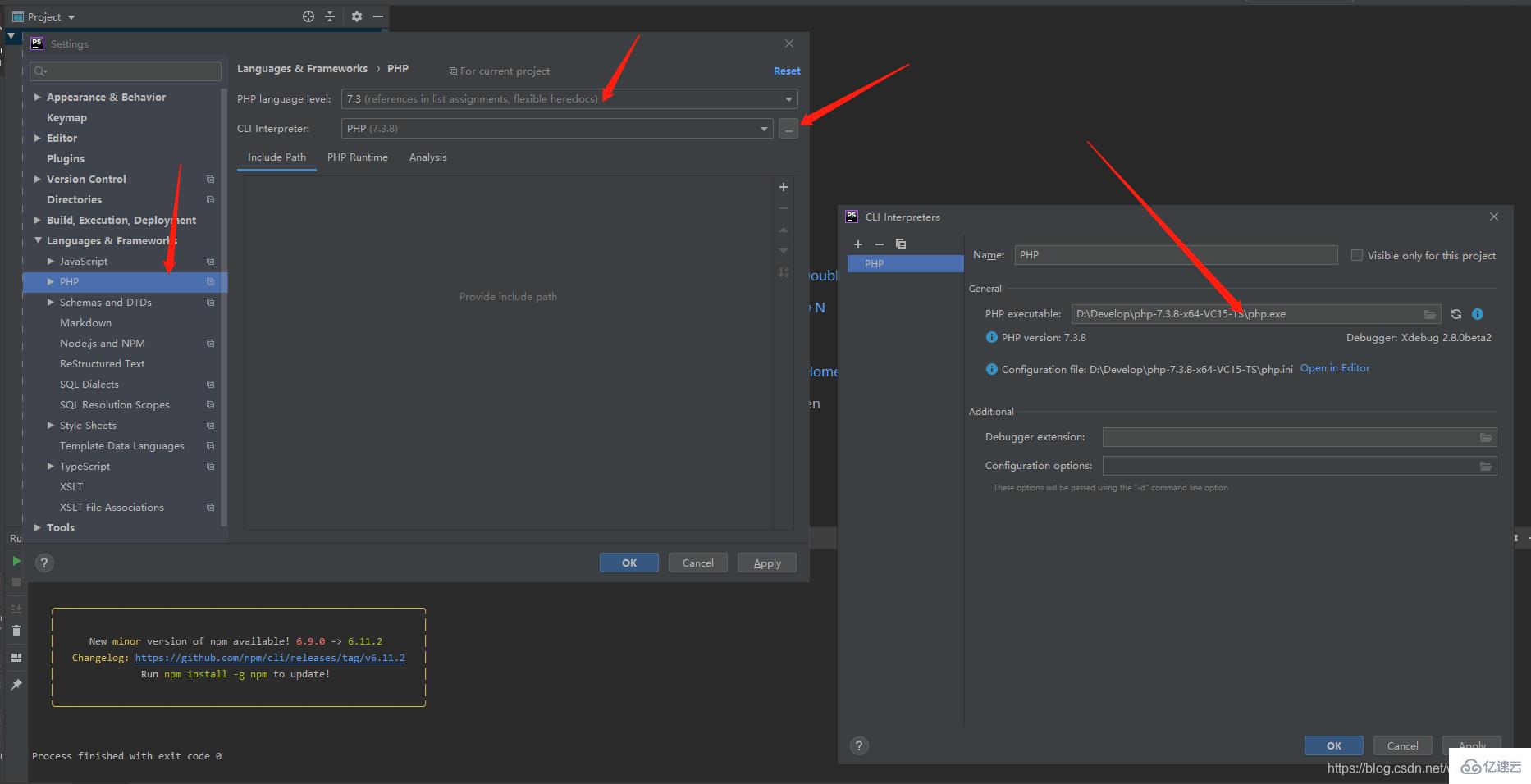The image size is (1531, 784).
Task: Click the browse '...' button beside CLI Interpreter
Action: pos(788,129)
